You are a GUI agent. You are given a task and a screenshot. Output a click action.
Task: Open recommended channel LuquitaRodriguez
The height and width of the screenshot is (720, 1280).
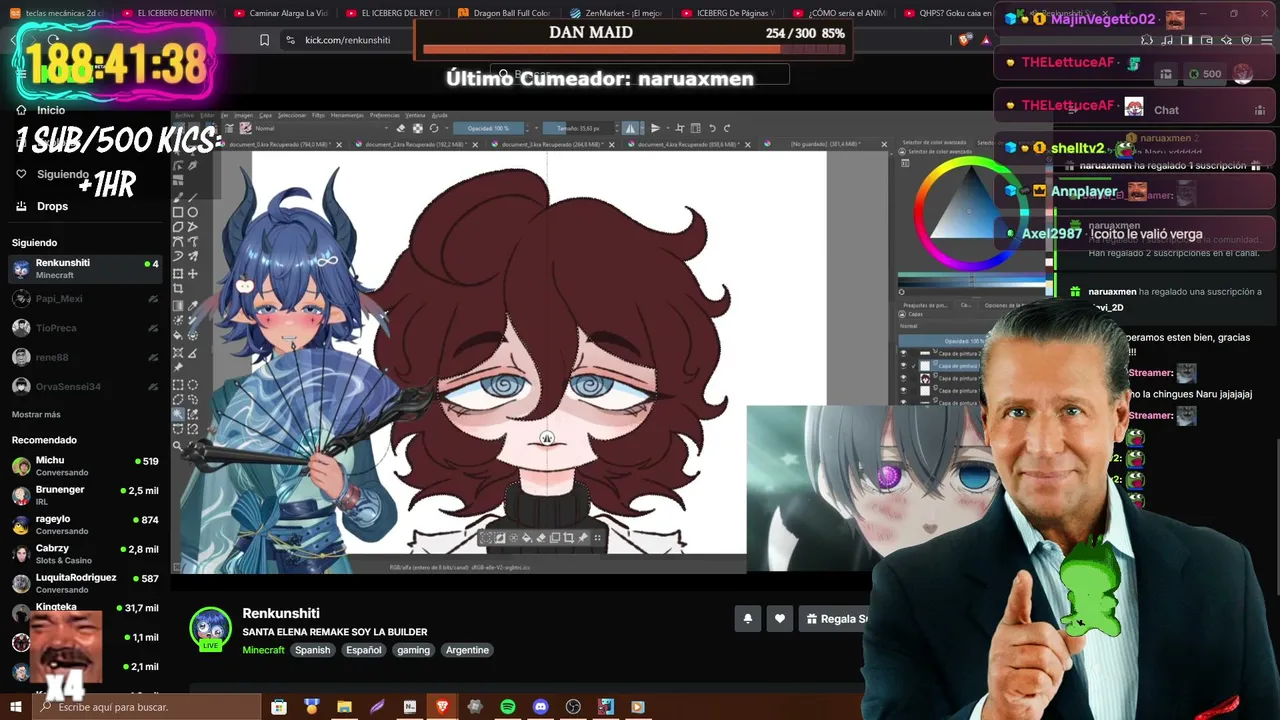pyautogui.click(x=85, y=583)
